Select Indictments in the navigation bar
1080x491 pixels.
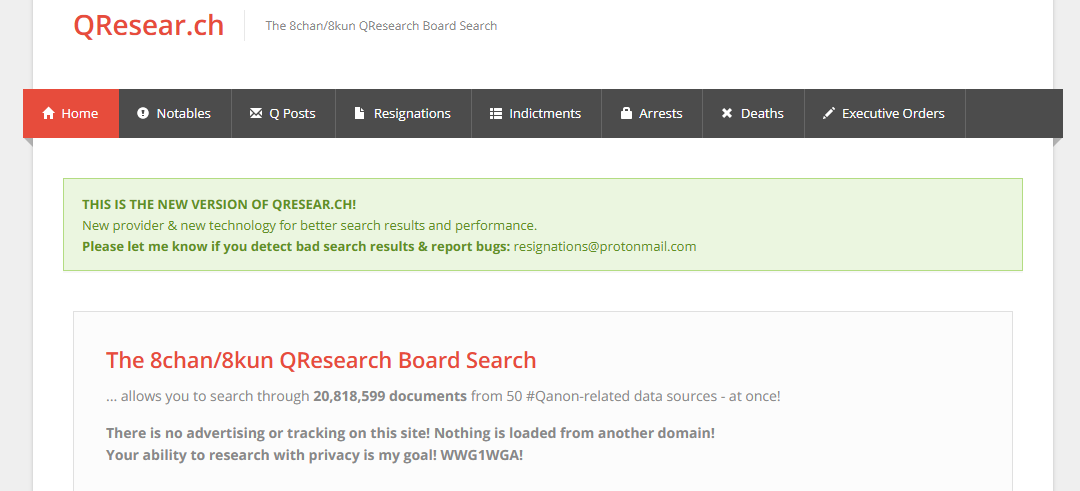point(536,114)
